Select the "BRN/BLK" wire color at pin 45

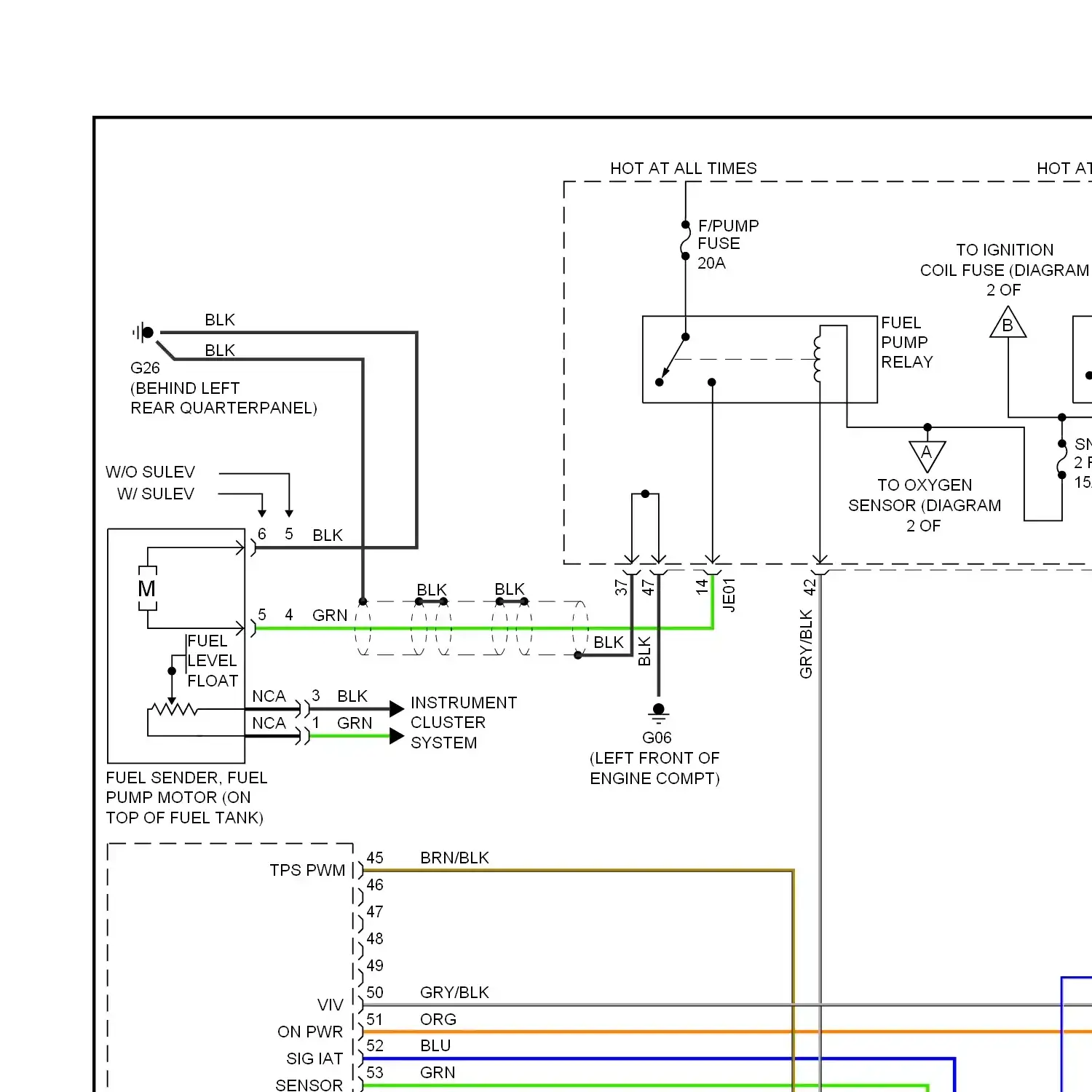[x=454, y=858]
